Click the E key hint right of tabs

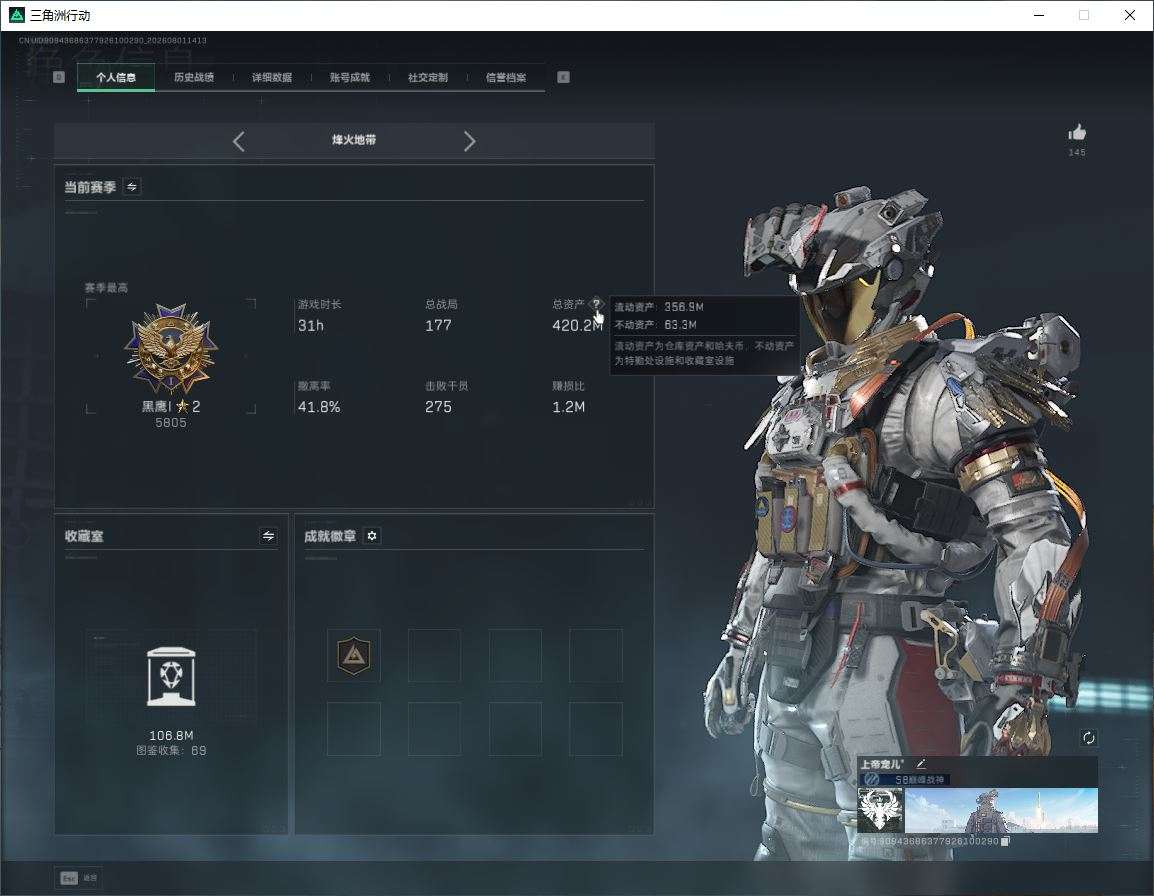tap(563, 77)
